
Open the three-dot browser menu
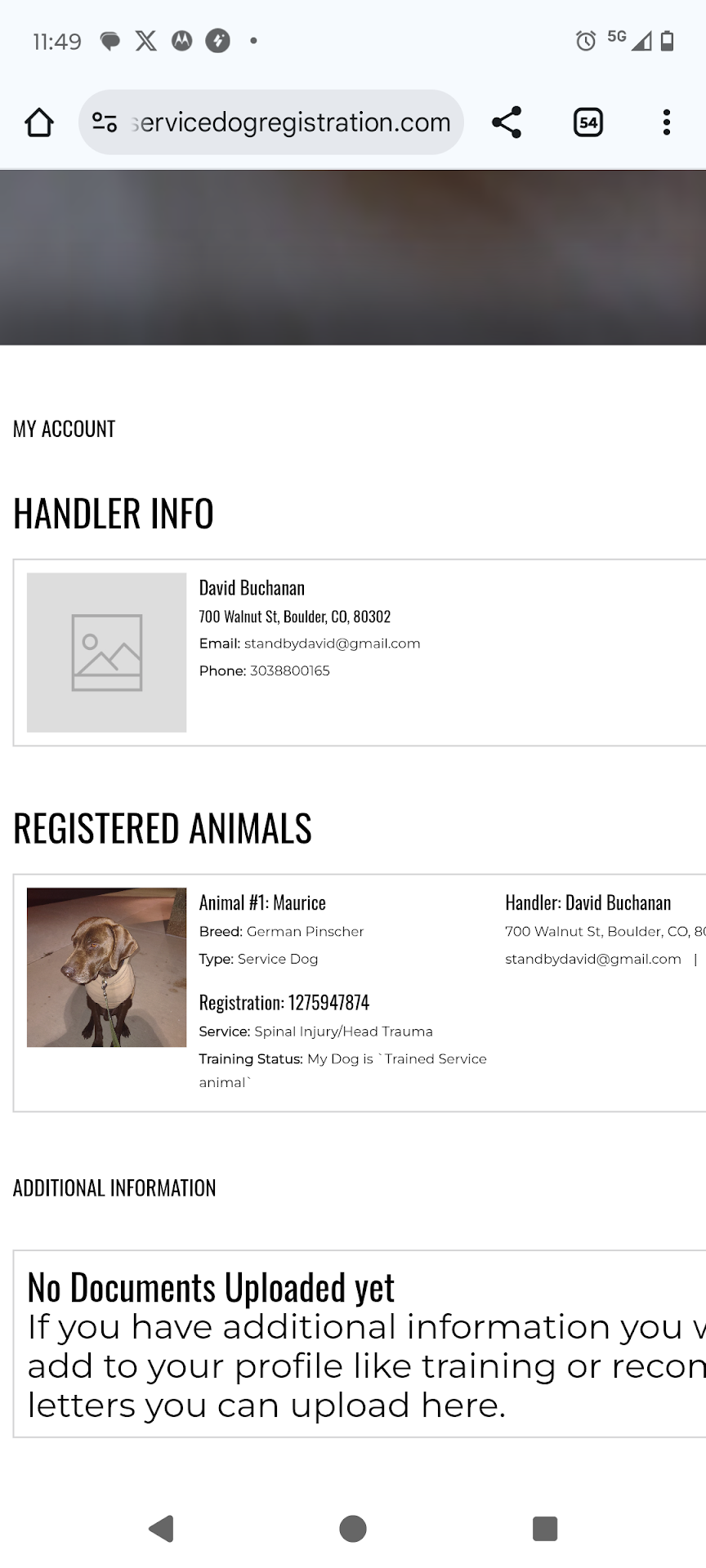point(667,122)
